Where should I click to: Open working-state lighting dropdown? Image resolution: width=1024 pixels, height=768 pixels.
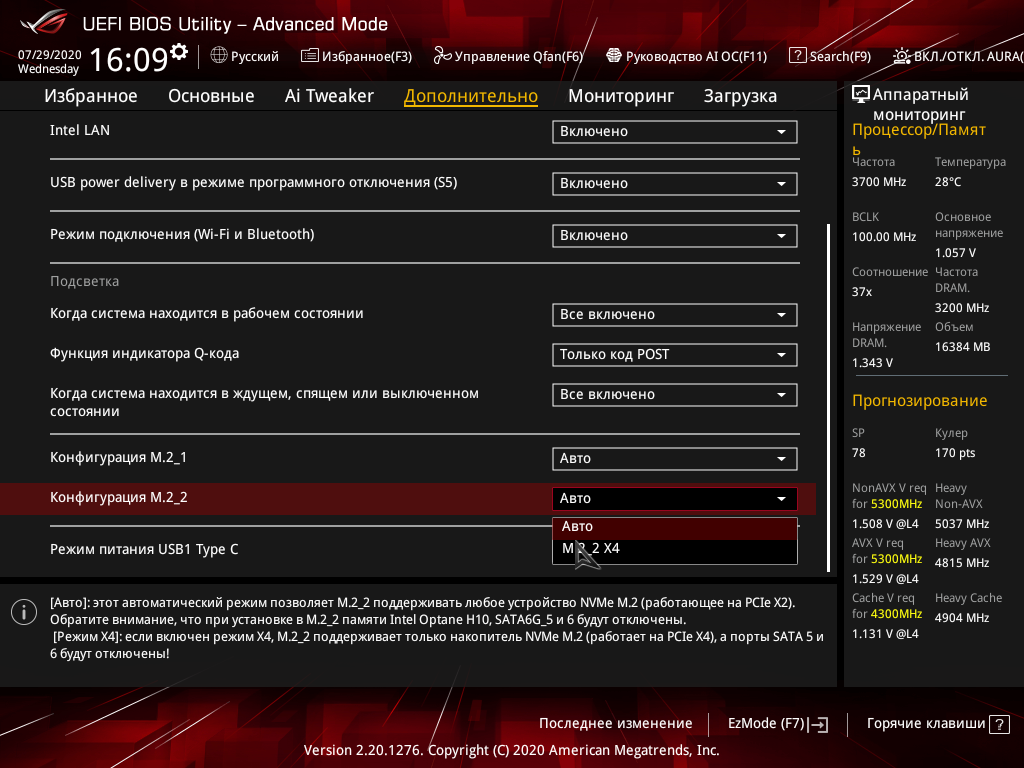(675, 315)
